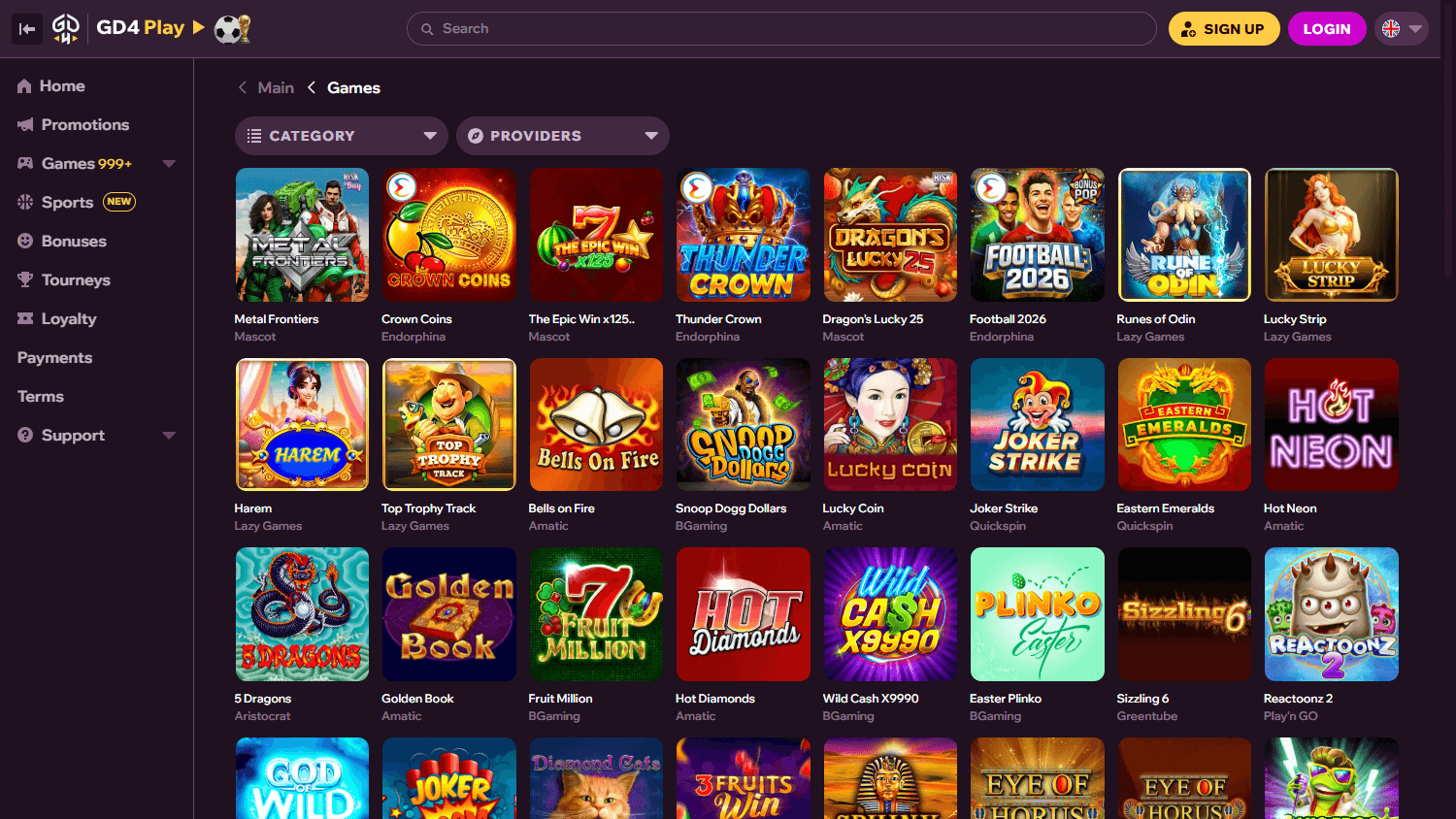
Task: Click the GD4 Play logo
Action: (x=118, y=28)
